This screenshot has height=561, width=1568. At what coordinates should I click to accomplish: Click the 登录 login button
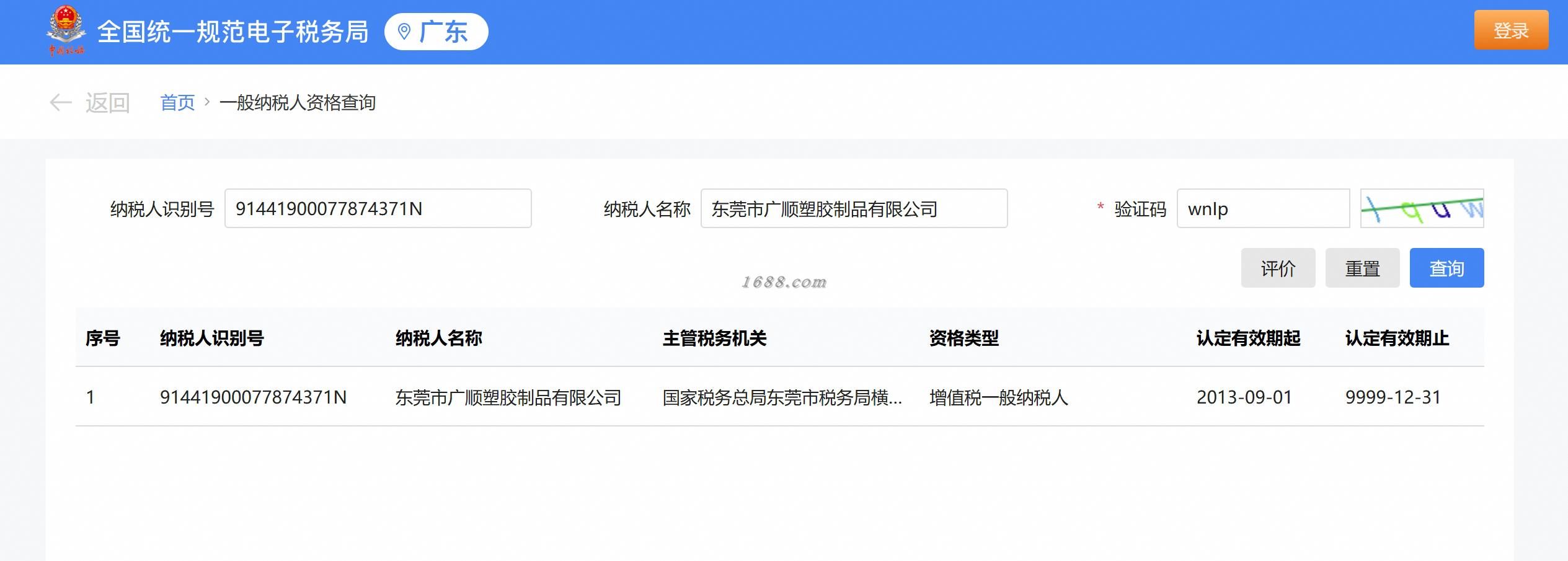point(1511,30)
